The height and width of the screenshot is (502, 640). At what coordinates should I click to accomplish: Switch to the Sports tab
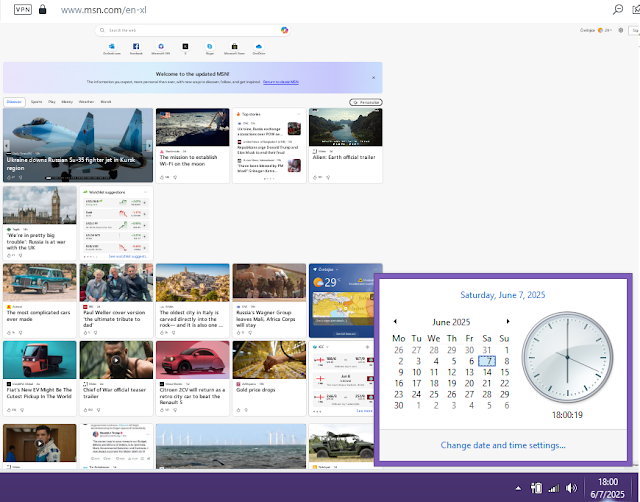36,102
